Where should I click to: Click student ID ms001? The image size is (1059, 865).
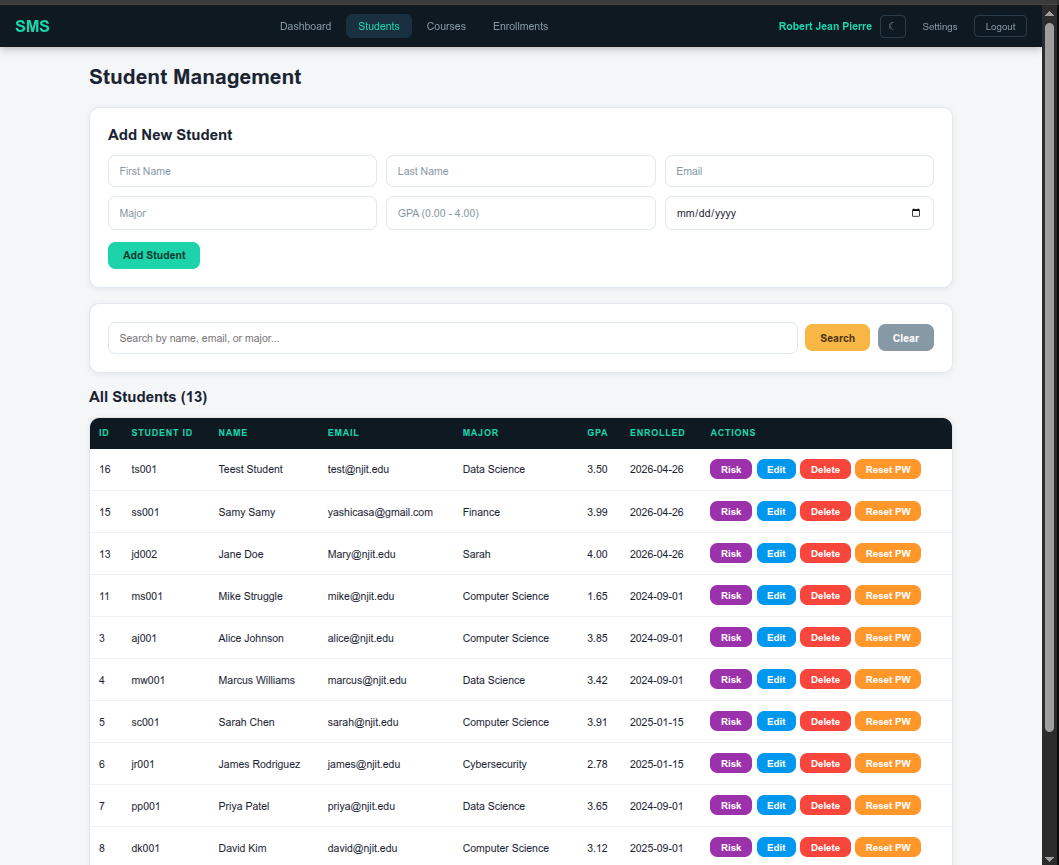[147, 596]
